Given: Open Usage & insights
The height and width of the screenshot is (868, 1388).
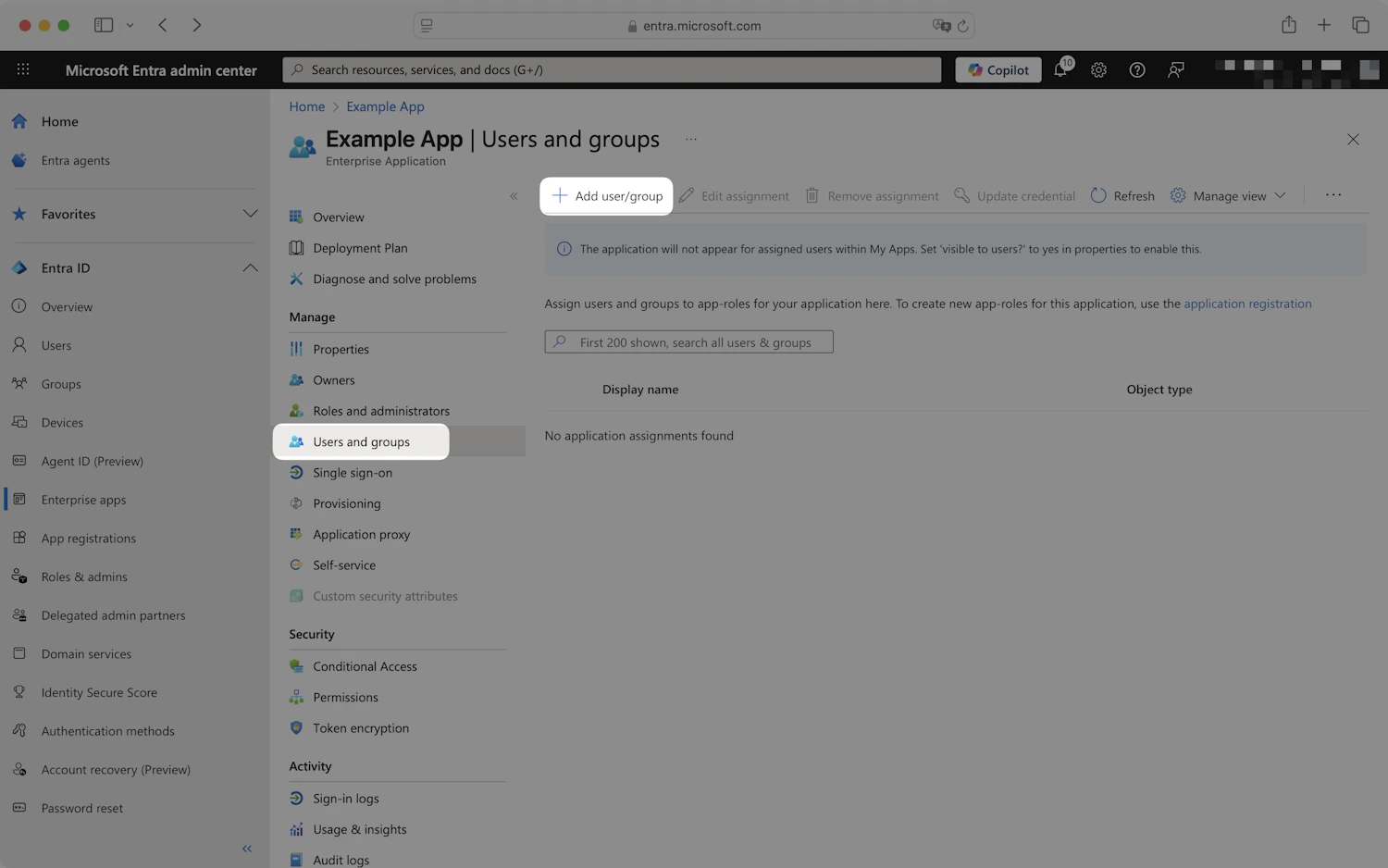Looking at the screenshot, I should pyautogui.click(x=359, y=829).
